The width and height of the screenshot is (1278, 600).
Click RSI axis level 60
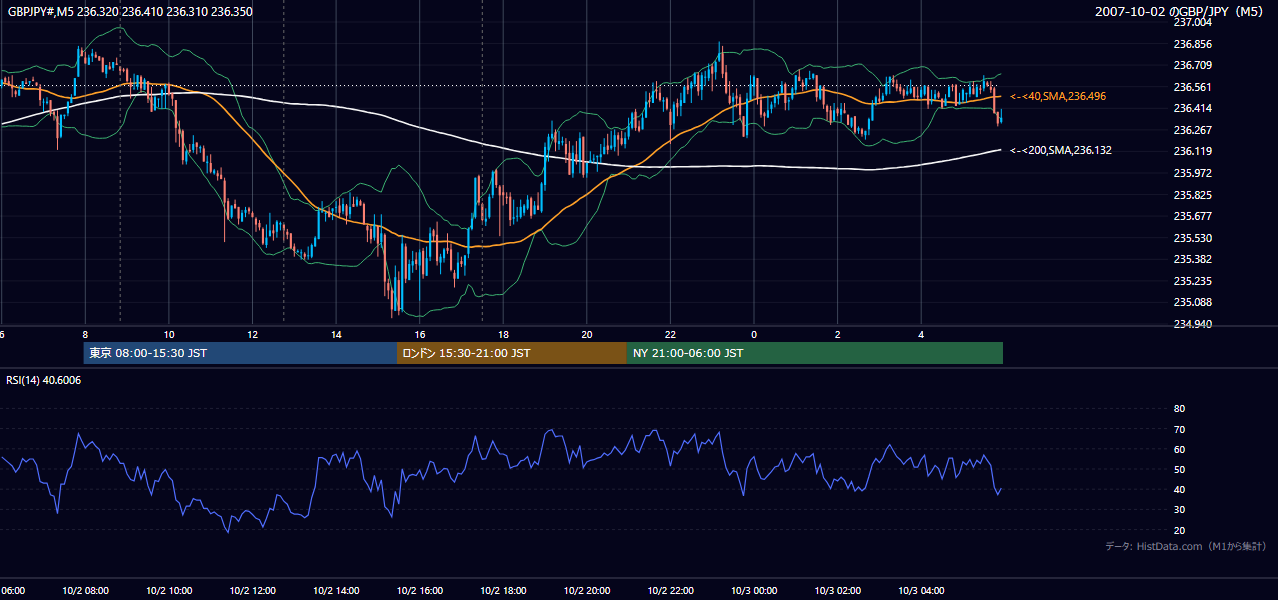tap(1179, 449)
